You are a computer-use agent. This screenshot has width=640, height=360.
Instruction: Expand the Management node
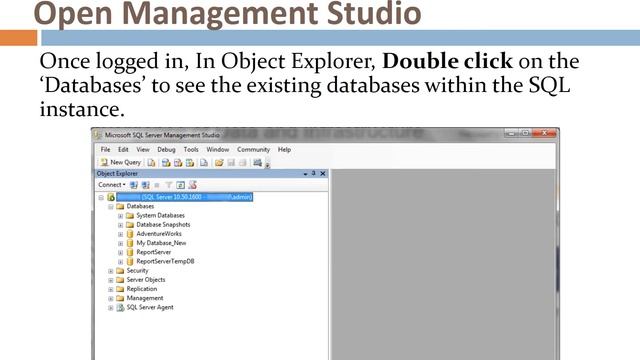click(x=111, y=299)
